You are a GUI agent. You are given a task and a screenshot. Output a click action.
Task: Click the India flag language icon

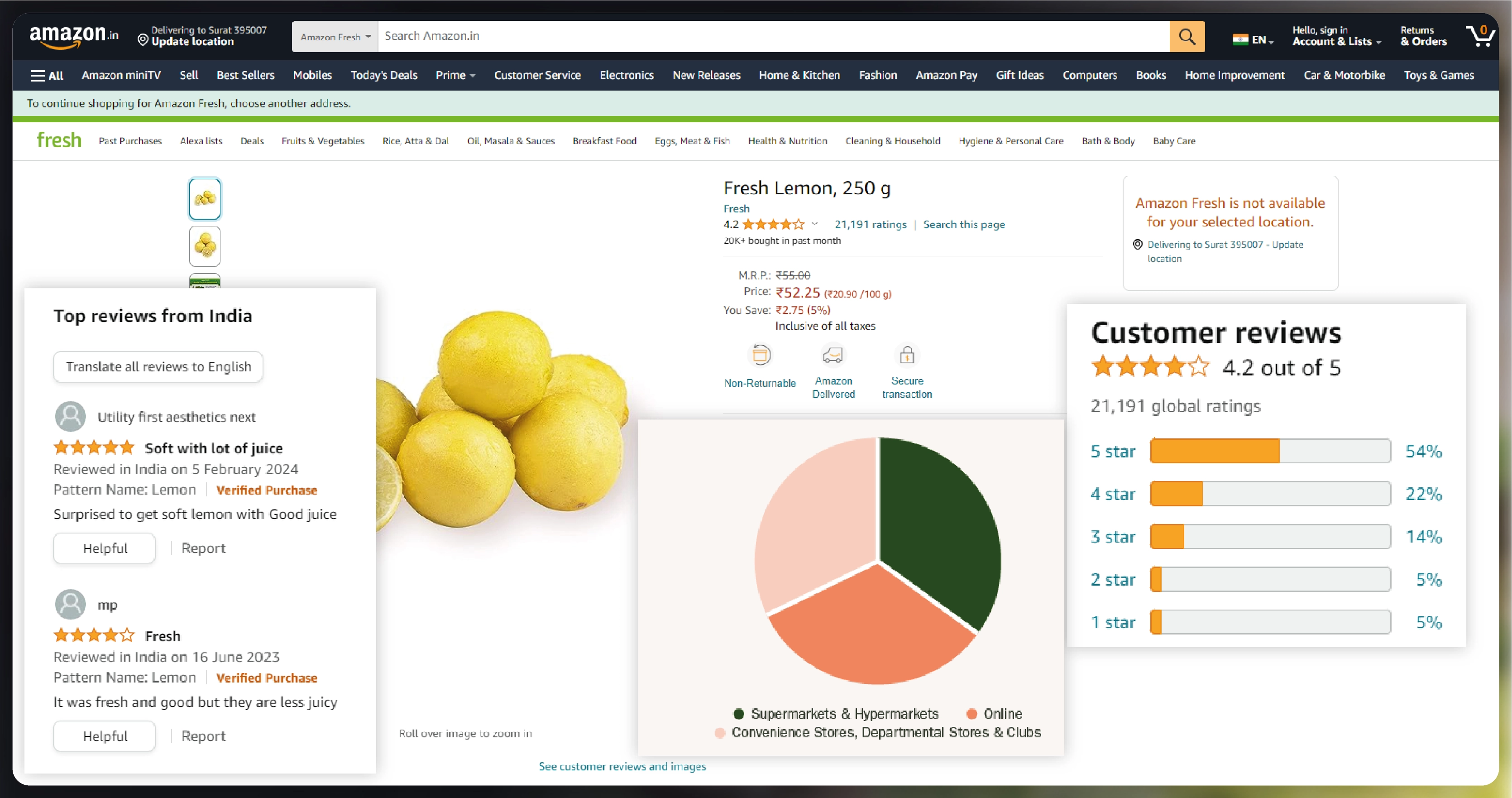1239,40
